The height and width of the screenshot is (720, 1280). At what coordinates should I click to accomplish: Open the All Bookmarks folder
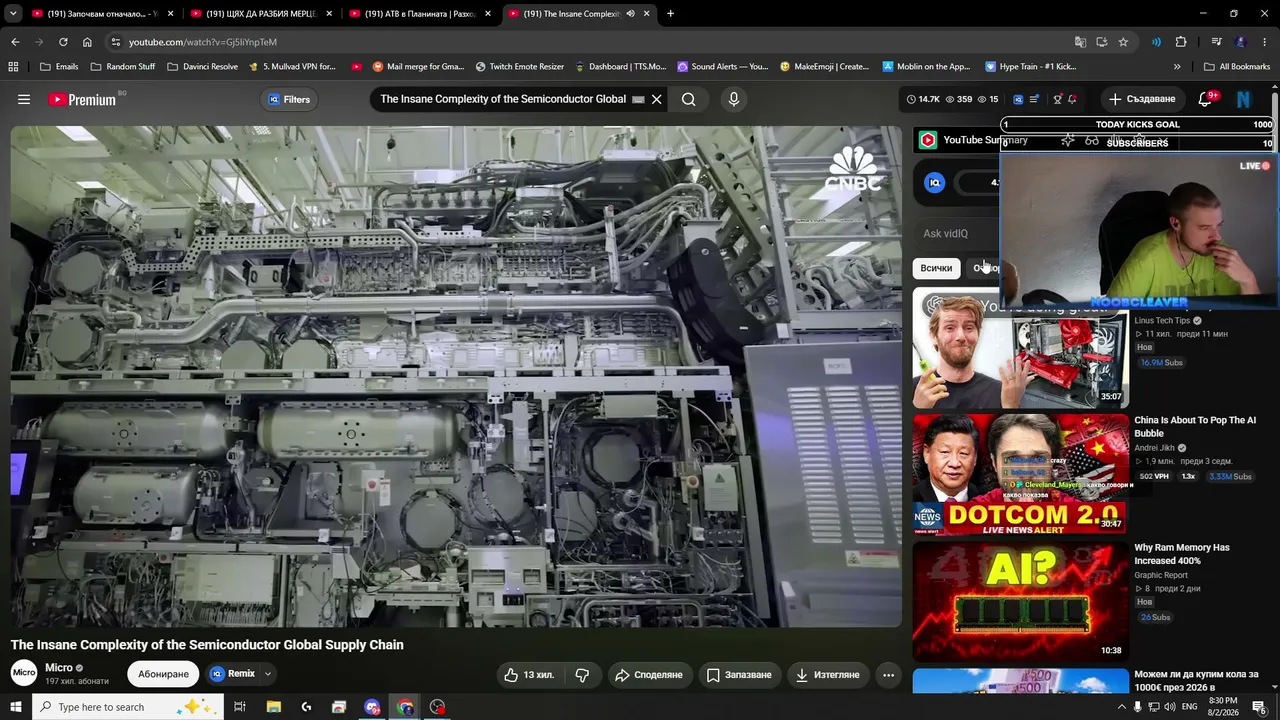(1237, 67)
